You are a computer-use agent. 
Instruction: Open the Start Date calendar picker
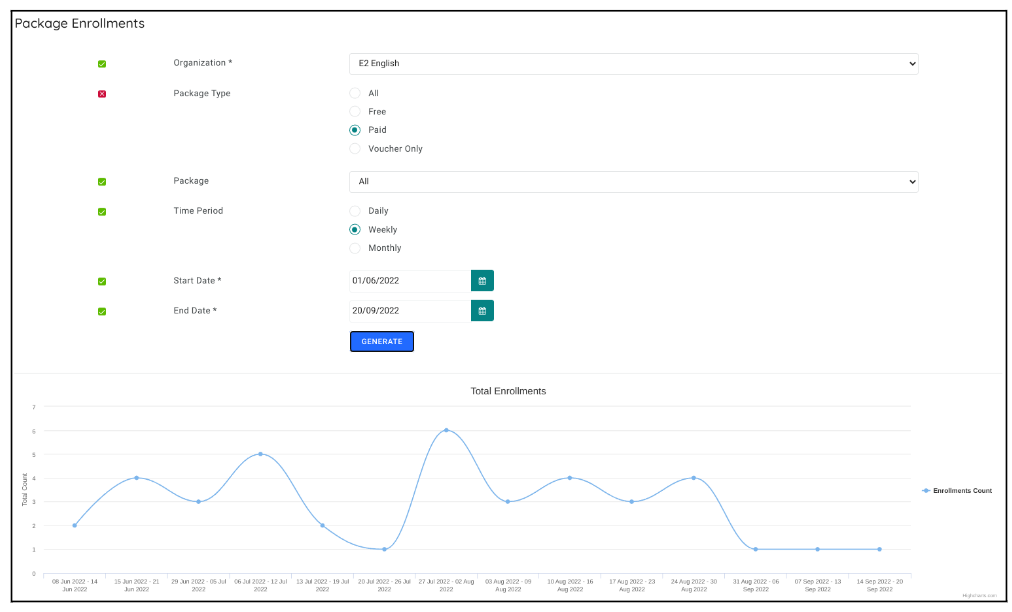[x=482, y=281]
